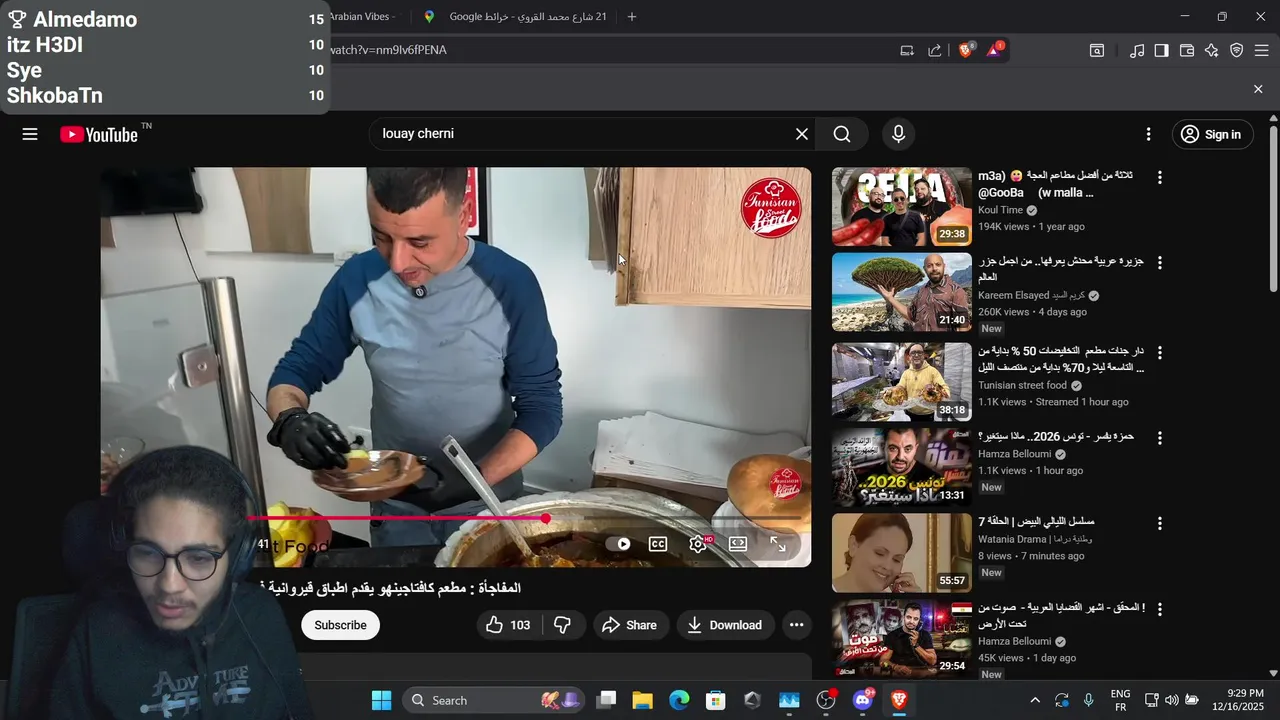Viewport: 1280px width, 720px height.
Task: Open YouTube settings three-dot menu near Sign in
Action: pos(1149,134)
